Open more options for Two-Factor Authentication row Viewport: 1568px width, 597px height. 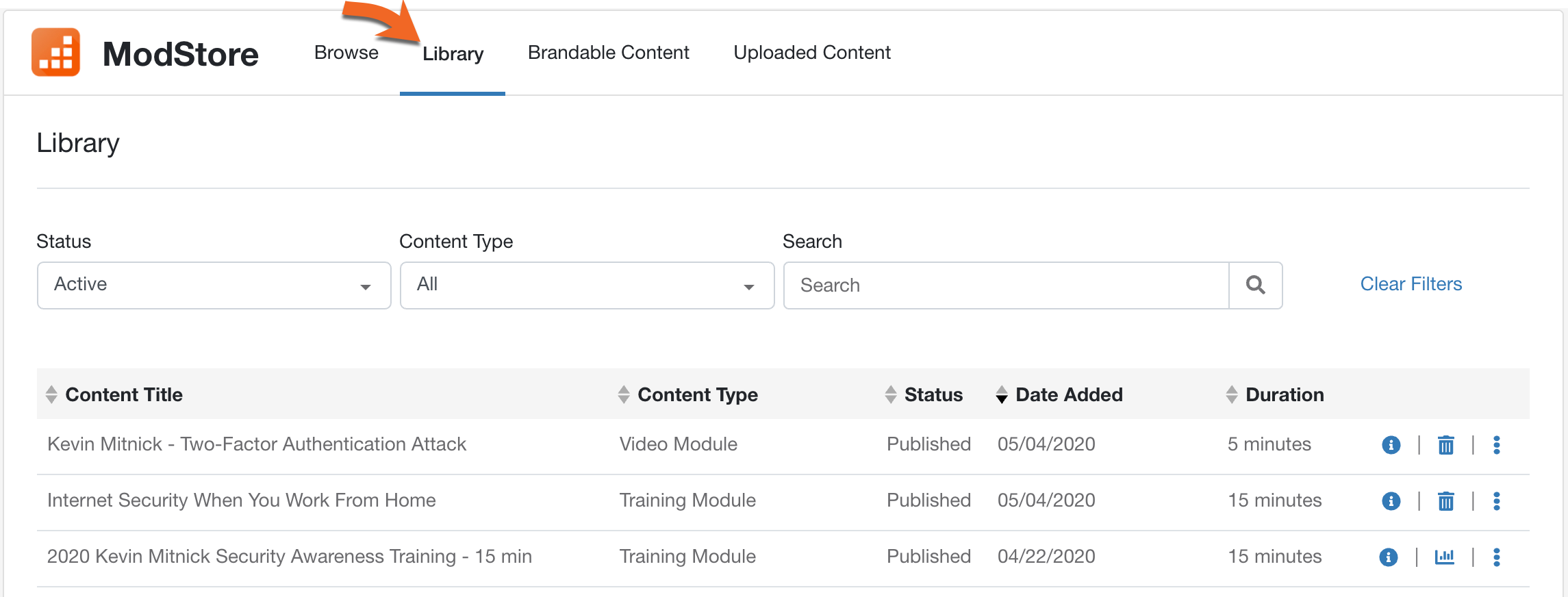tap(1496, 445)
